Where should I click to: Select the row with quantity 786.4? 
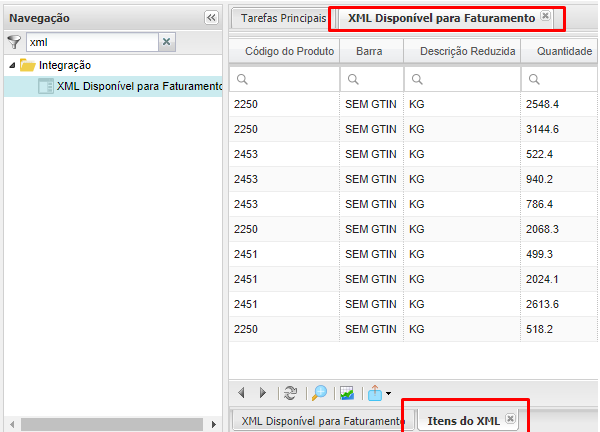tap(413, 204)
